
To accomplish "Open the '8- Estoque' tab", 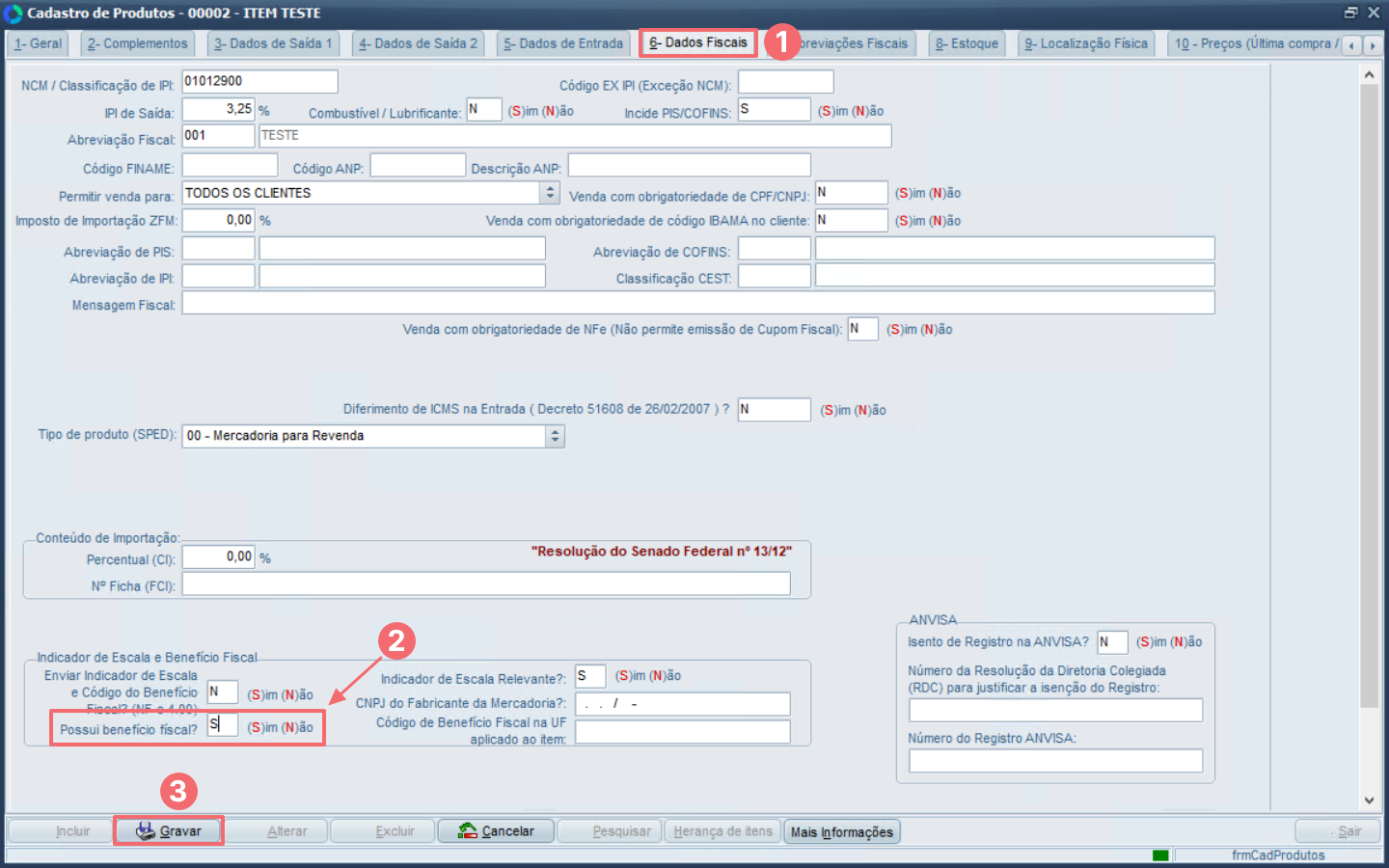I will [967, 43].
